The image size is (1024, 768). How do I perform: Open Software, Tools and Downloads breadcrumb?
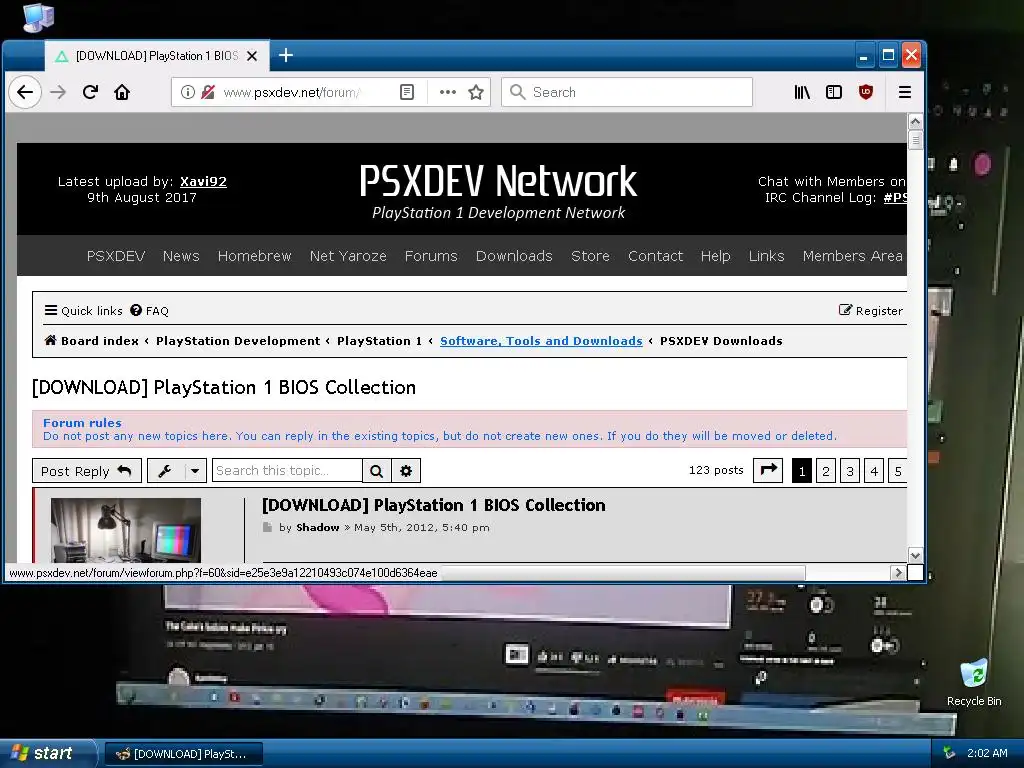pos(541,341)
